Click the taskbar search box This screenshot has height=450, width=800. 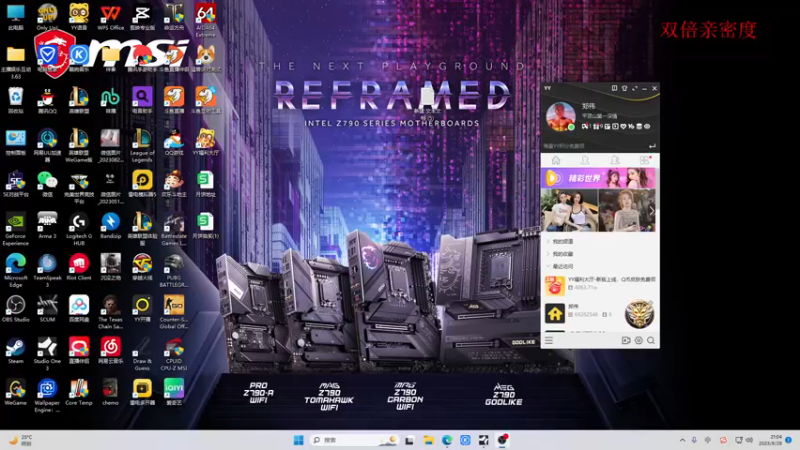(x=354, y=440)
